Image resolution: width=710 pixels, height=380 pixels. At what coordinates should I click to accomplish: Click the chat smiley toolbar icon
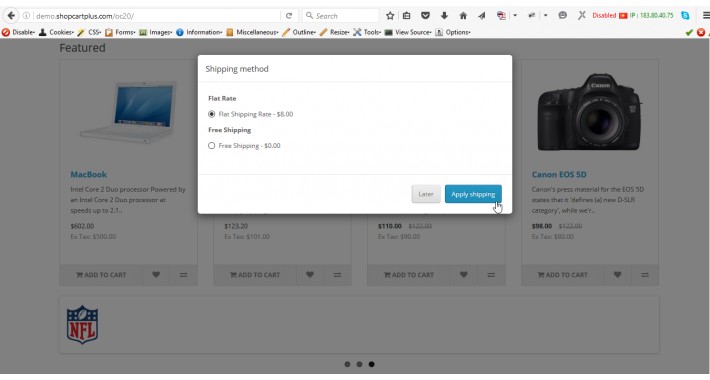tap(562, 15)
